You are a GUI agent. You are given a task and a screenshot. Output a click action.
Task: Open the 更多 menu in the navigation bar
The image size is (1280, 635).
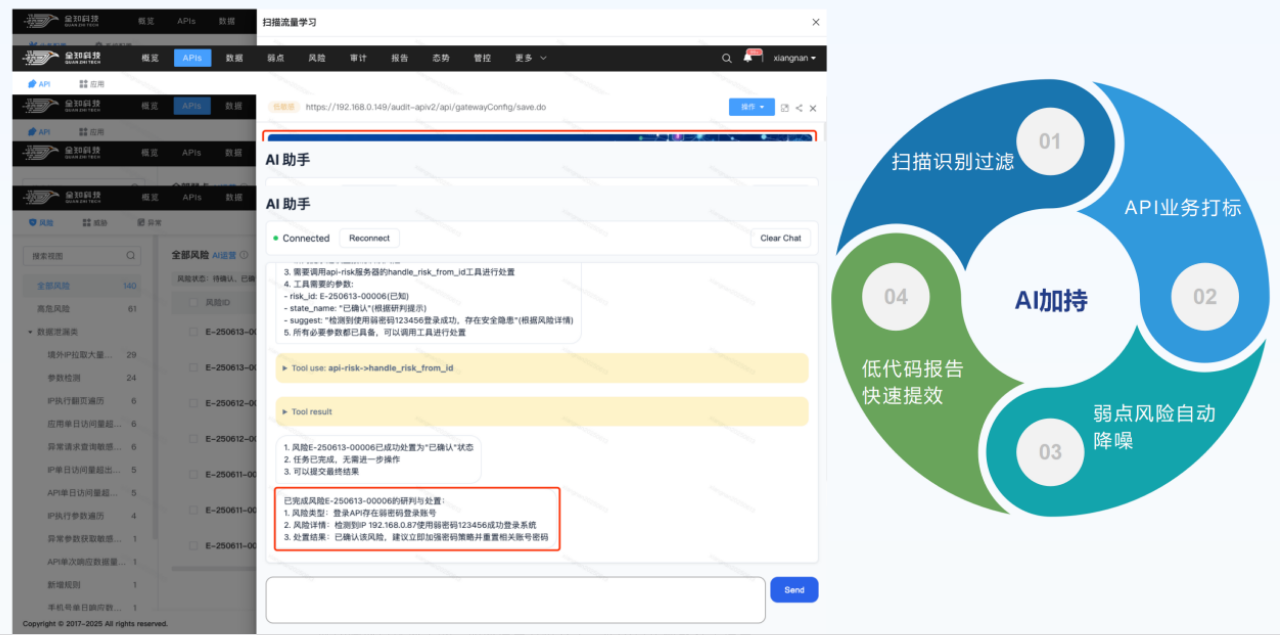coord(531,58)
